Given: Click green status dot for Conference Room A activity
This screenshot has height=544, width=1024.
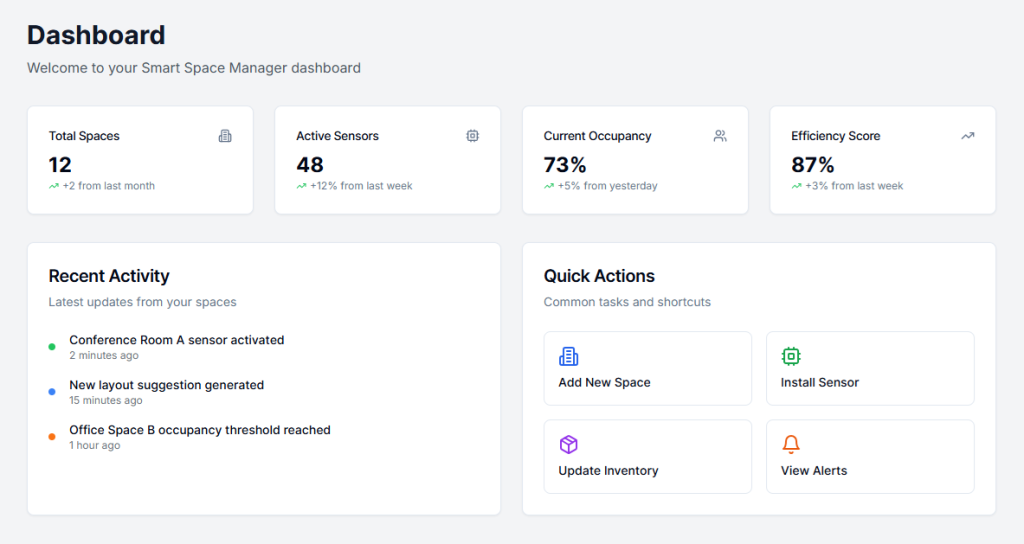Looking at the screenshot, I should pyautogui.click(x=52, y=347).
